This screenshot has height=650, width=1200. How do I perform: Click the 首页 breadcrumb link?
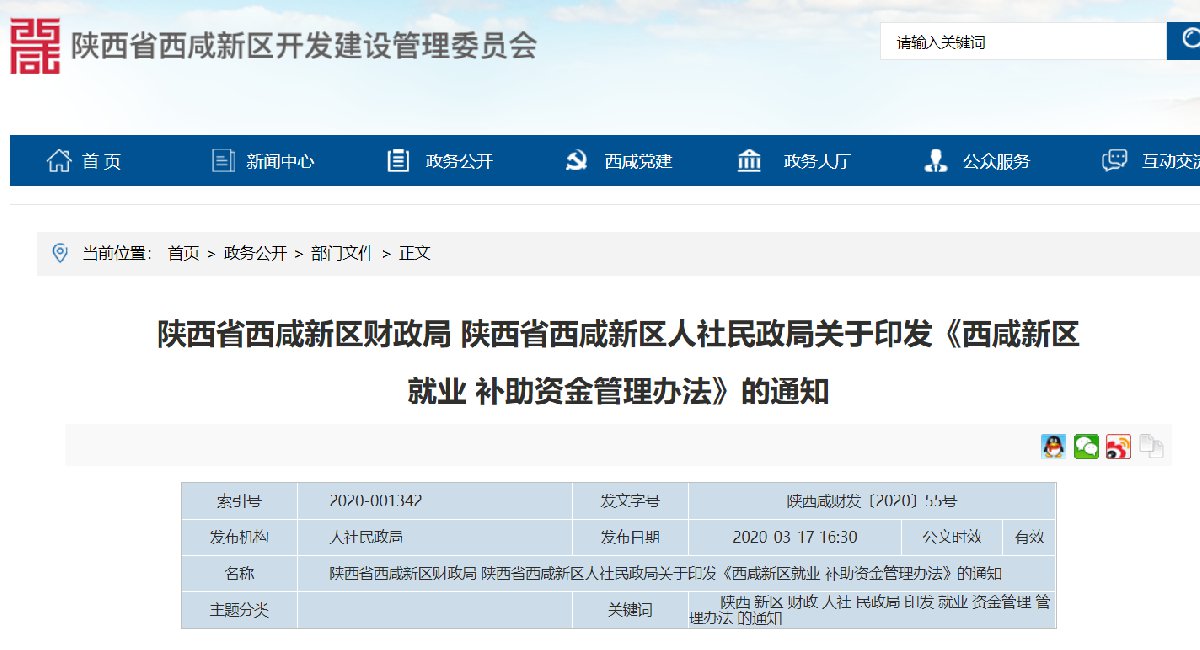[x=183, y=254]
